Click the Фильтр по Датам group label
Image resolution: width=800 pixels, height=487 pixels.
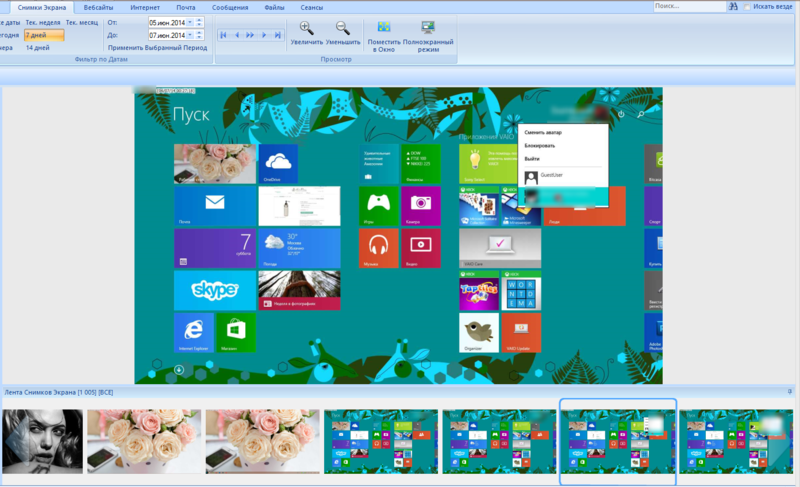tap(101, 59)
